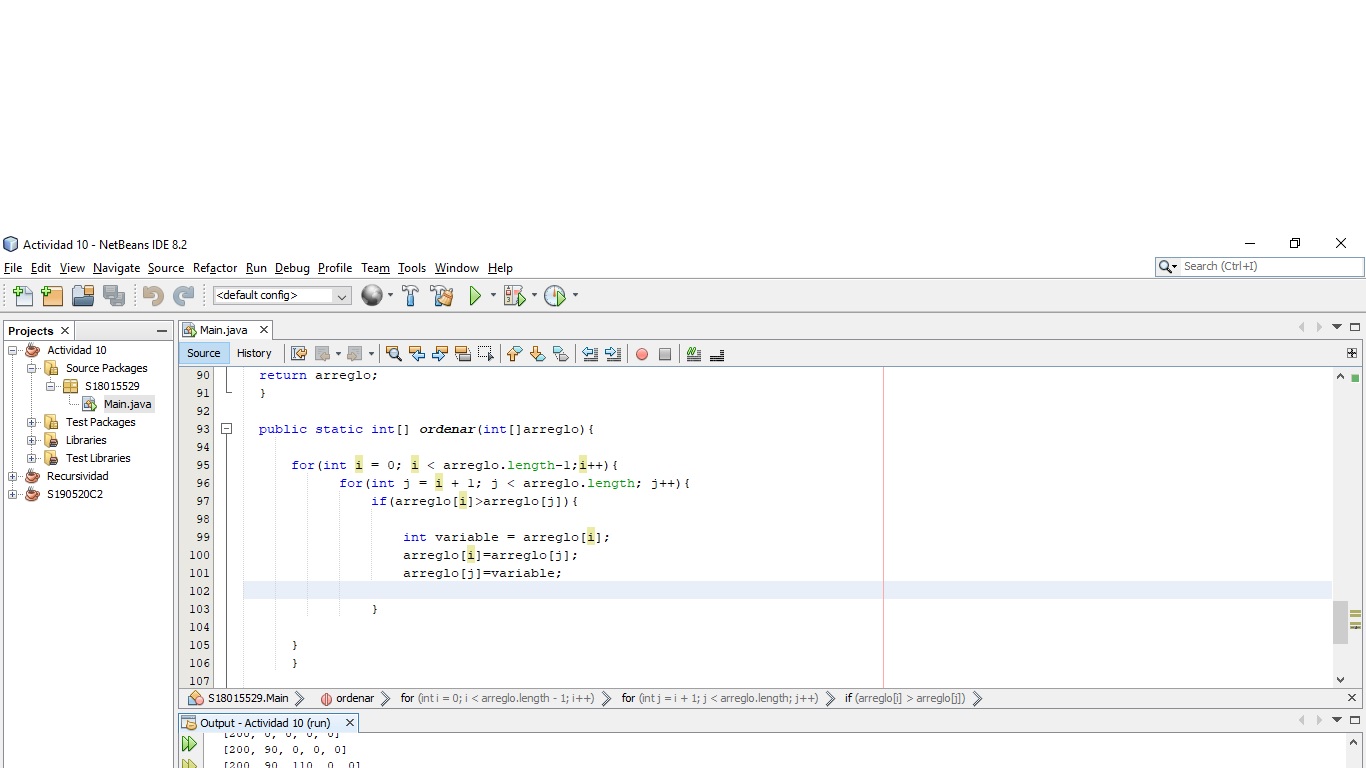Expand the S190520C2 project node
The image size is (1366, 768).
tap(13, 494)
